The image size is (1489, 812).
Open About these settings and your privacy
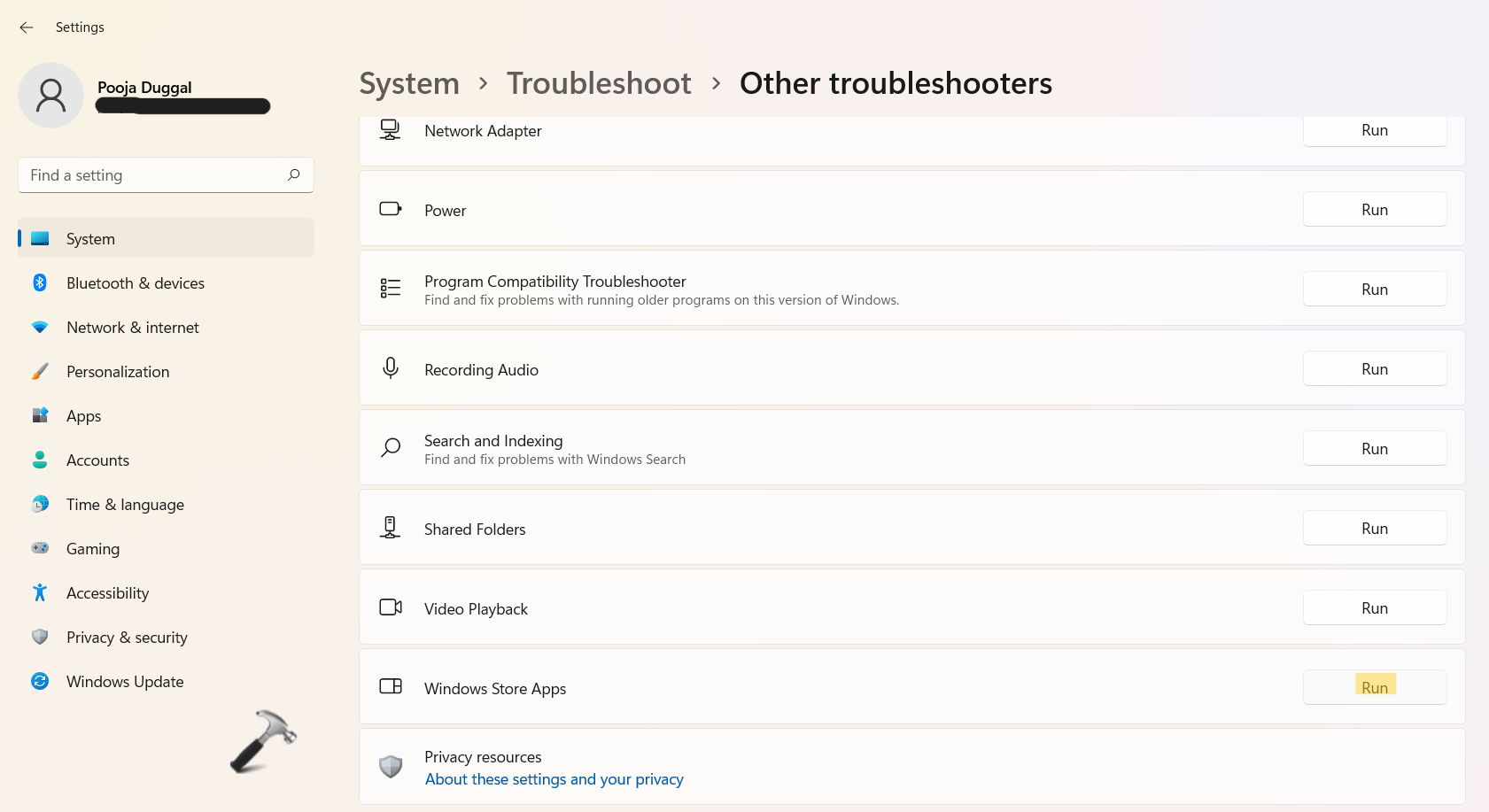(554, 779)
